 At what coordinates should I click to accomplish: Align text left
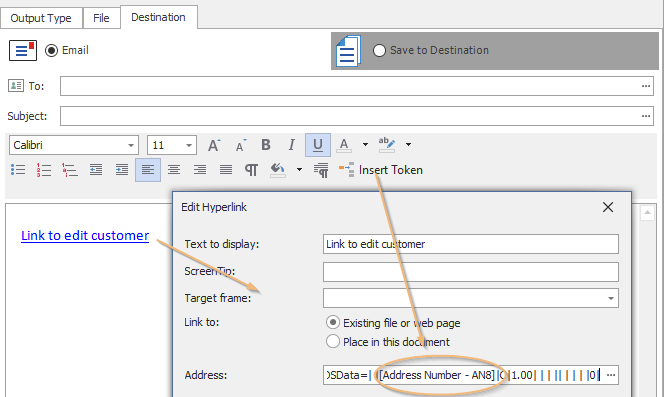tap(148, 170)
